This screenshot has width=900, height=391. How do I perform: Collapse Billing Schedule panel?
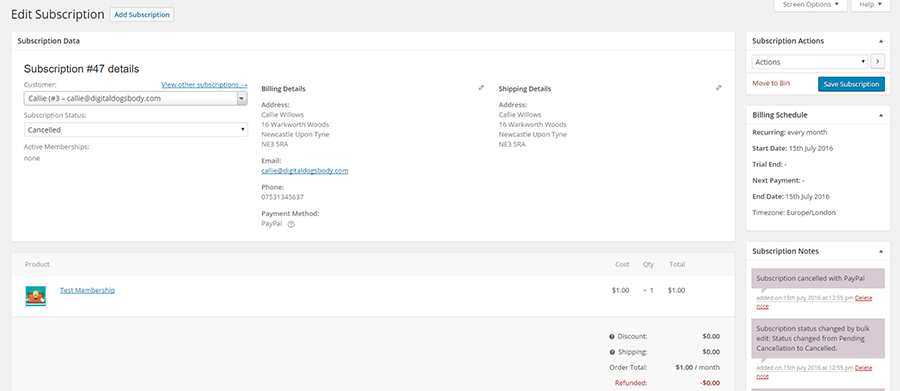pyautogui.click(x=880, y=115)
